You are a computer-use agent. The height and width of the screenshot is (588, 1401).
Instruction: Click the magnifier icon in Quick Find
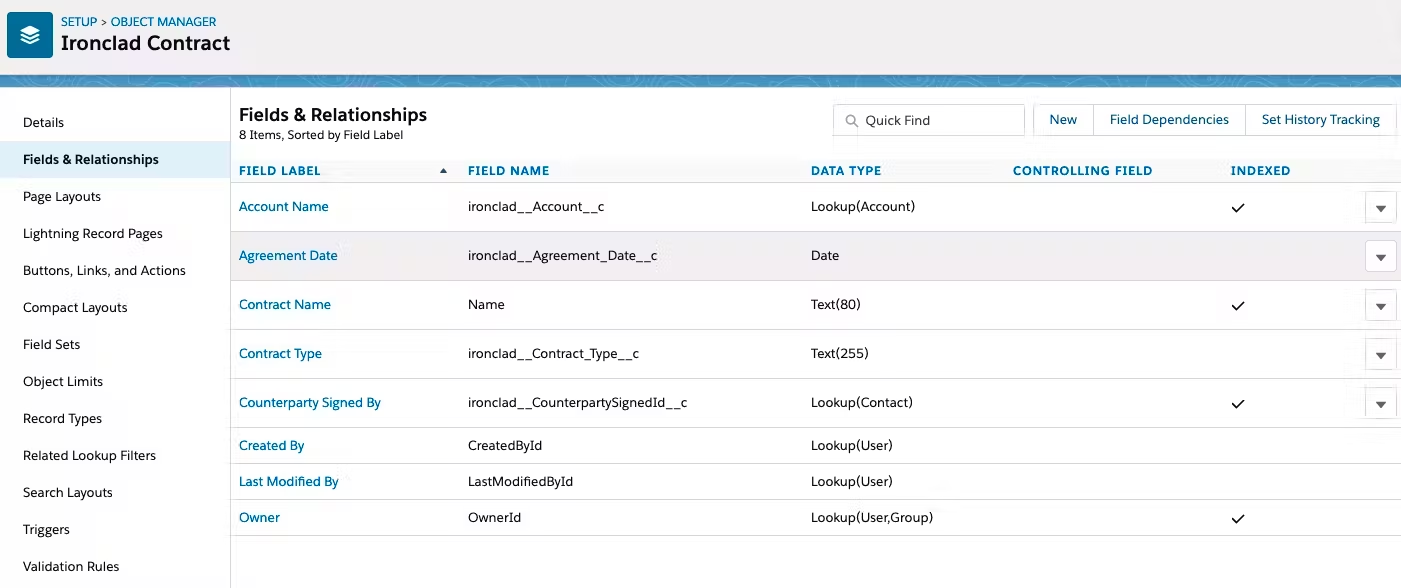pos(852,120)
